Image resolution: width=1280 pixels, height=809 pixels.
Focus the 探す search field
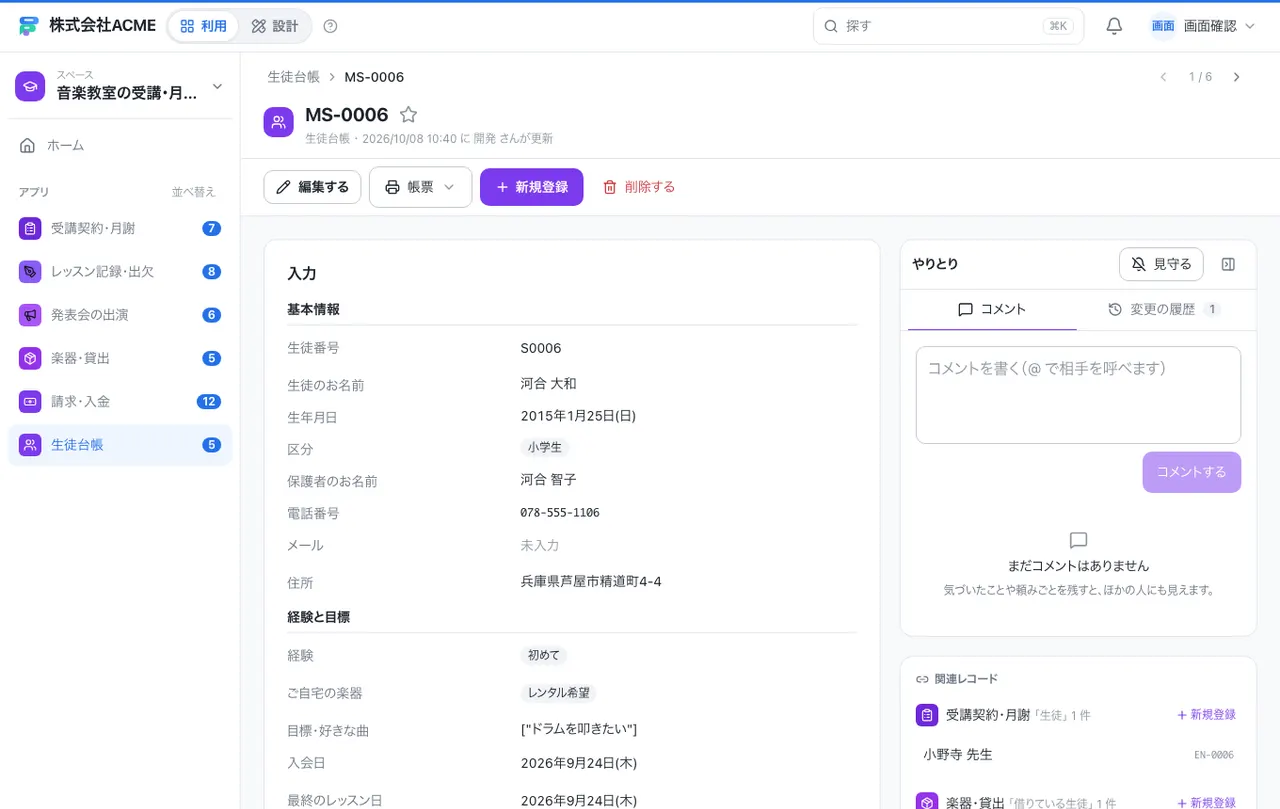pos(948,26)
